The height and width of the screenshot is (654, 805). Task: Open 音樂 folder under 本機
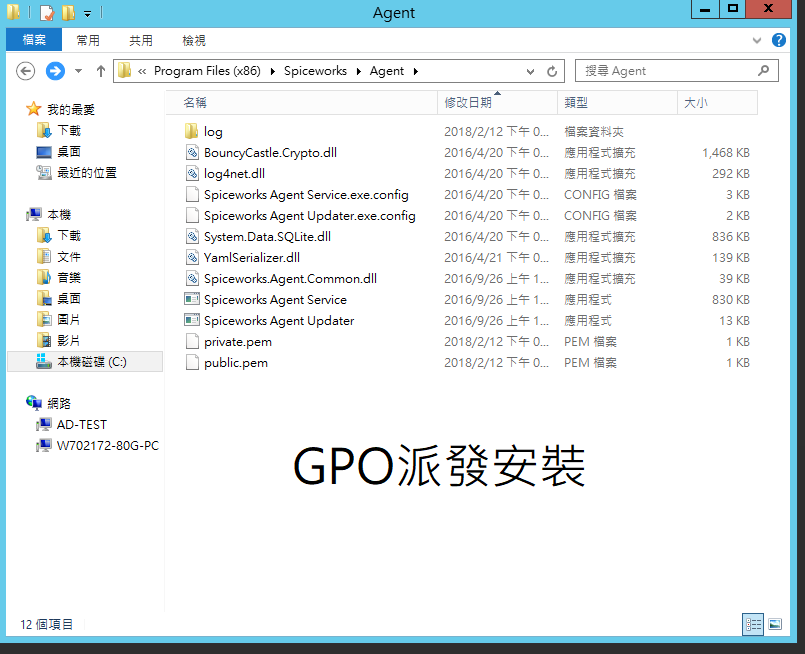(69, 278)
